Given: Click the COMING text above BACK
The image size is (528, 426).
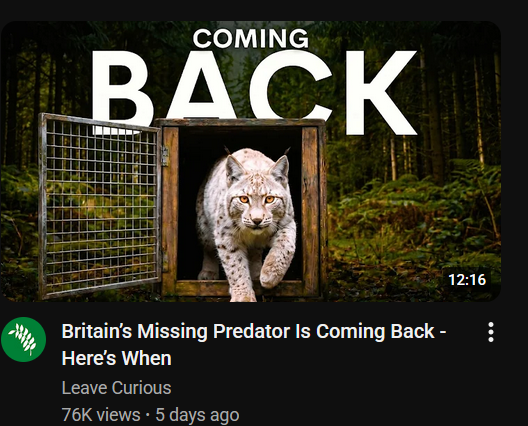Looking at the screenshot, I should pyautogui.click(x=251, y=38).
